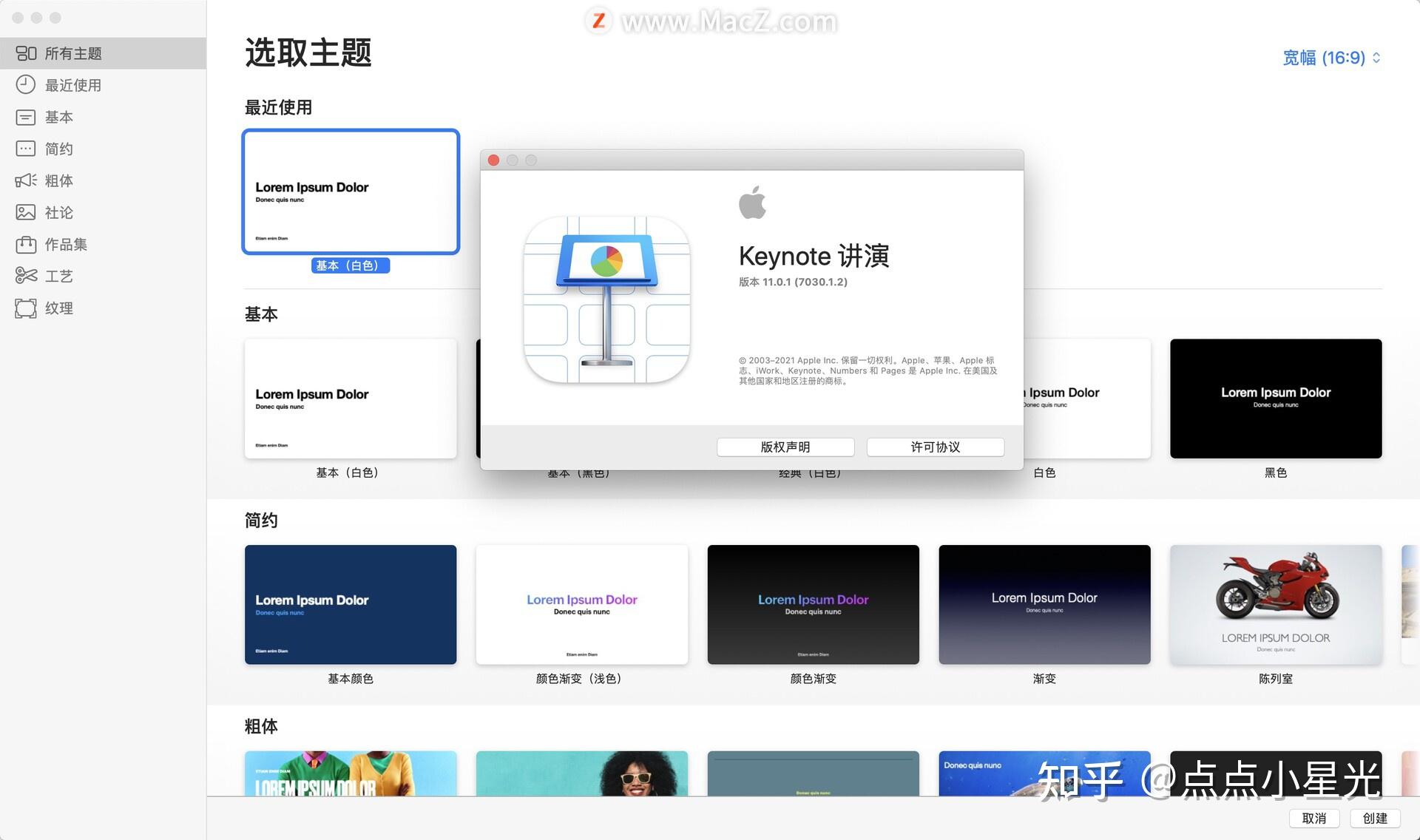Image resolution: width=1420 pixels, height=840 pixels.
Task: Select the 作品集 category icon
Action: coord(27,244)
